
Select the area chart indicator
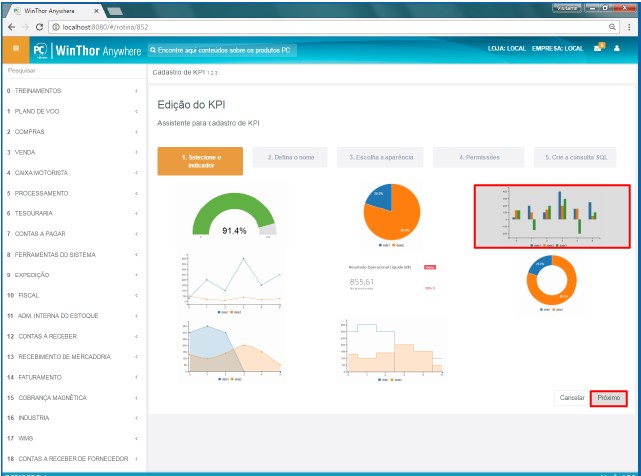(231, 351)
